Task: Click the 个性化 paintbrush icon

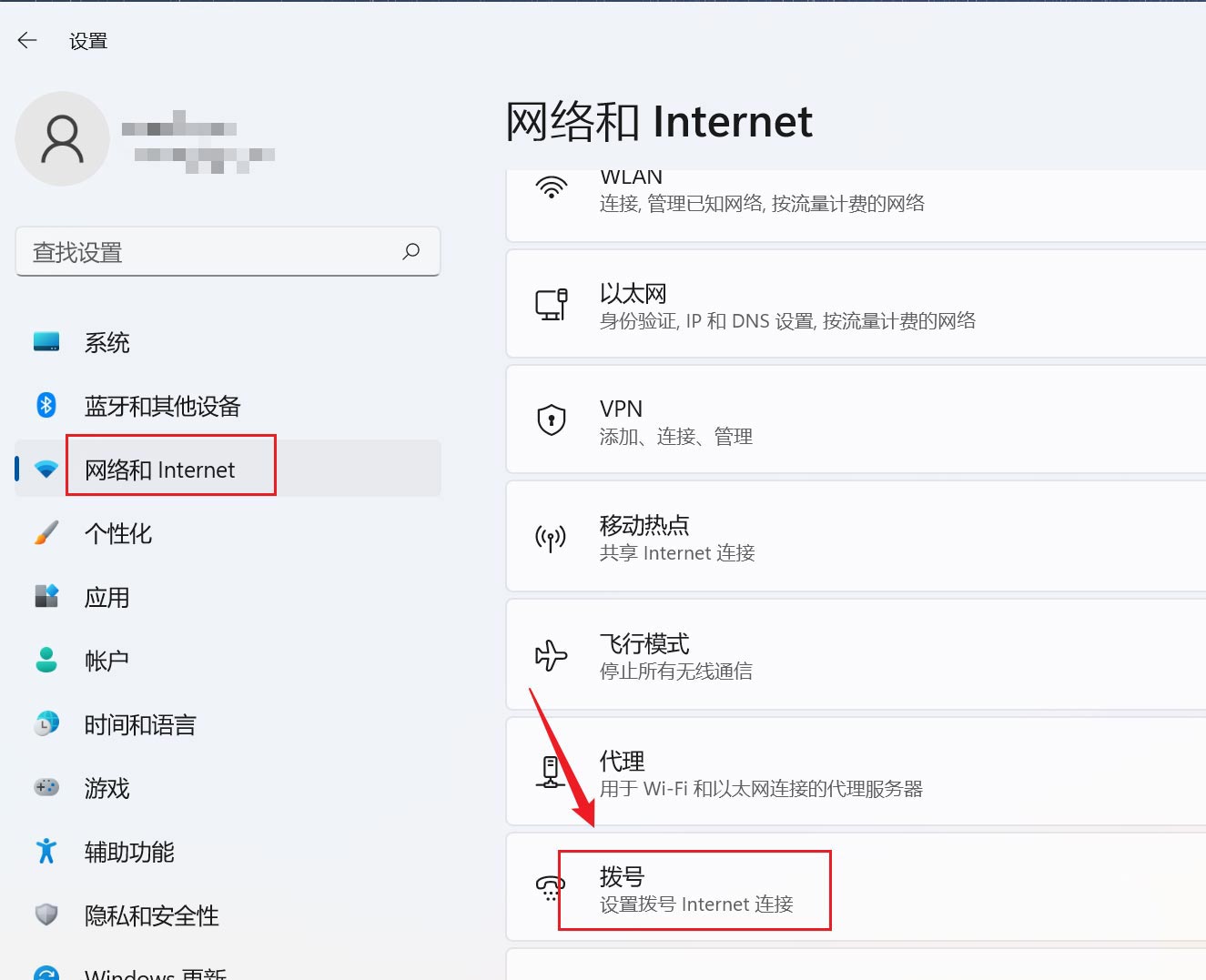Action: tap(46, 533)
